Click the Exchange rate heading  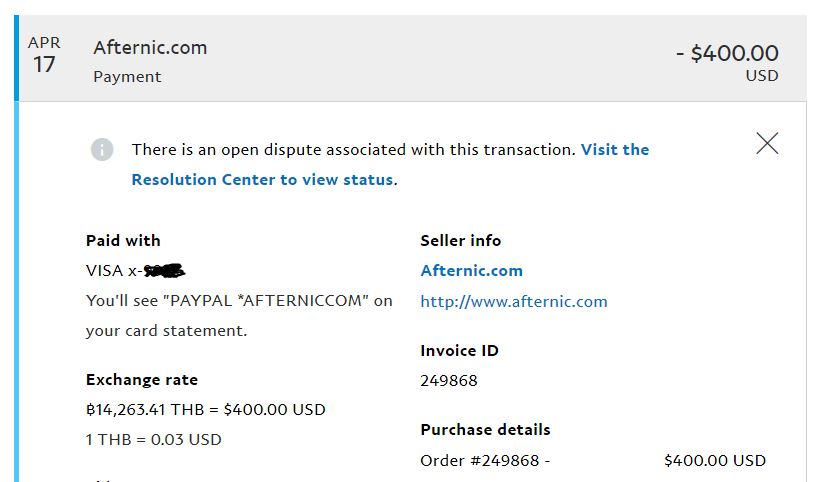click(x=142, y=380)
